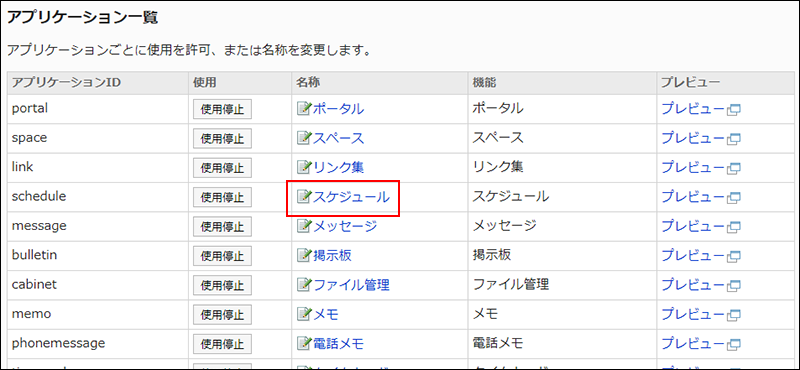
Task: Open プレビュー link for portal
Action: pos(693,109)
